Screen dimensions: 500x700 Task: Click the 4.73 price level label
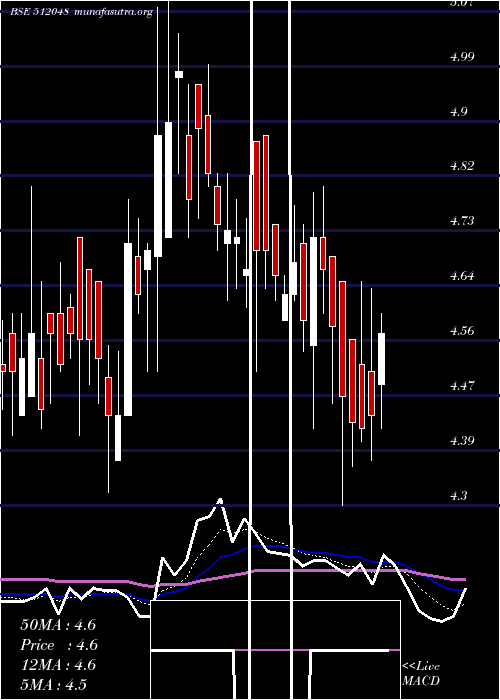[x=462, y=221]
